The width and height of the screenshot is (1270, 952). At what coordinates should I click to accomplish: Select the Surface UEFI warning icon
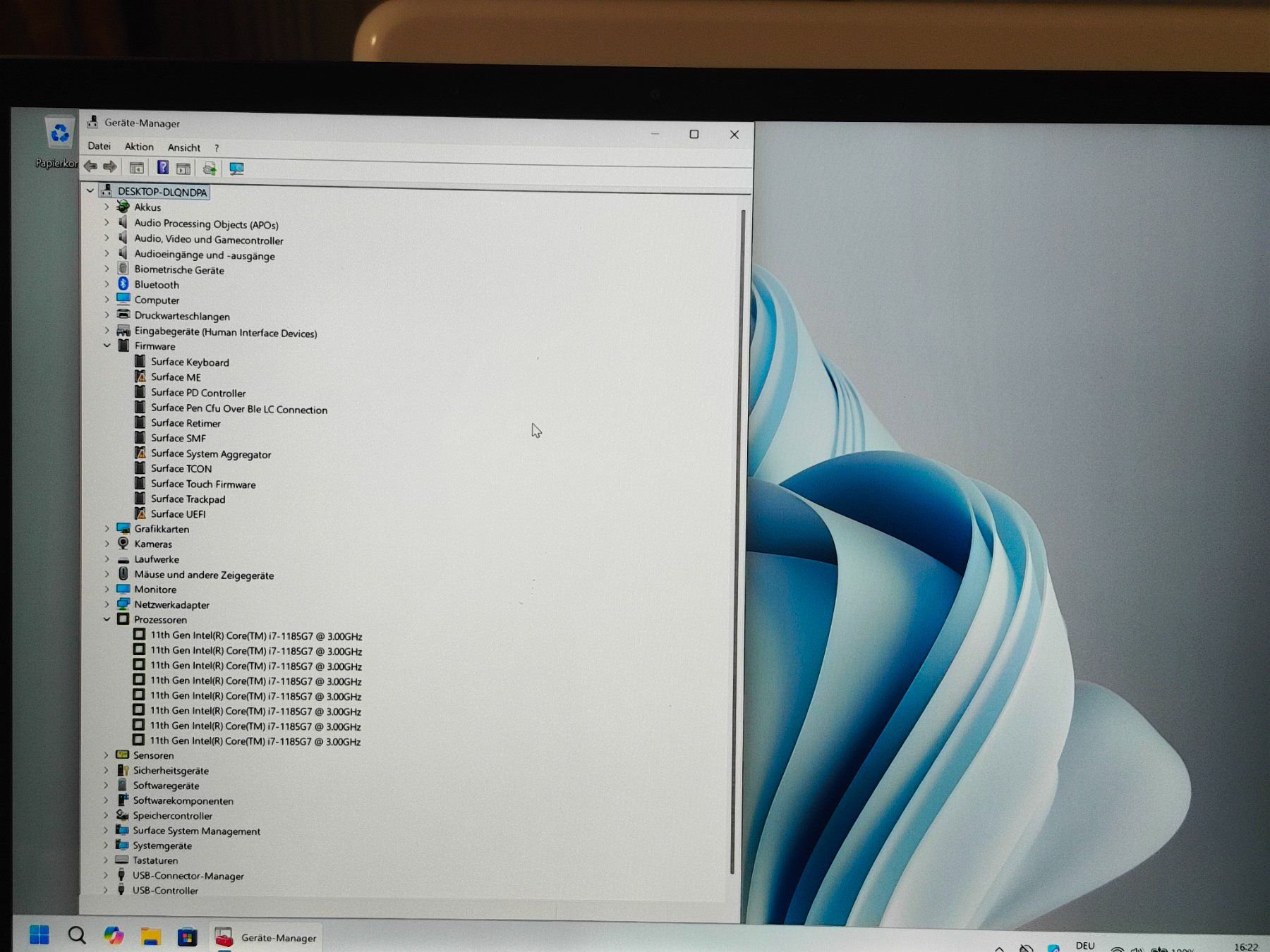point(140,513)
